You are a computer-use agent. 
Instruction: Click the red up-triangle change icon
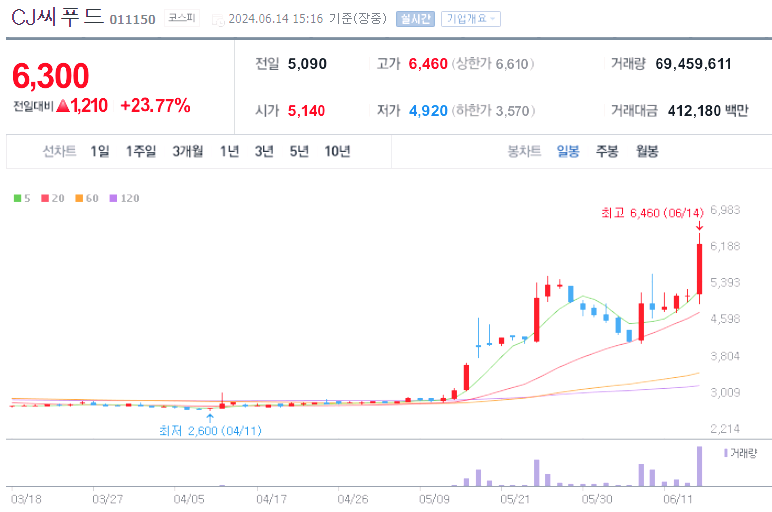pos(63,105)
